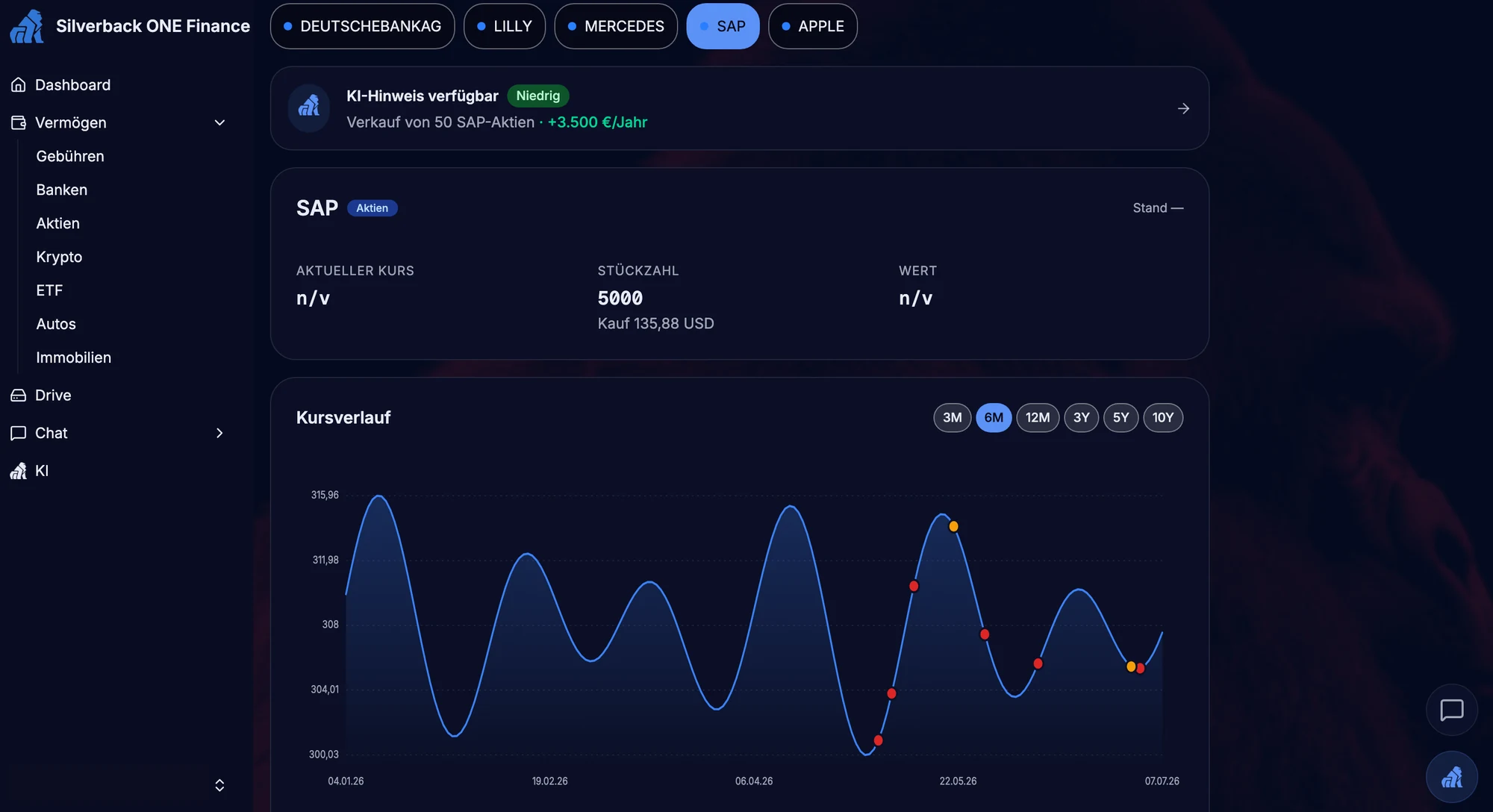Open the up-down switcher at sidebar bottom
1493x812 pixels.
pos(219,785)
